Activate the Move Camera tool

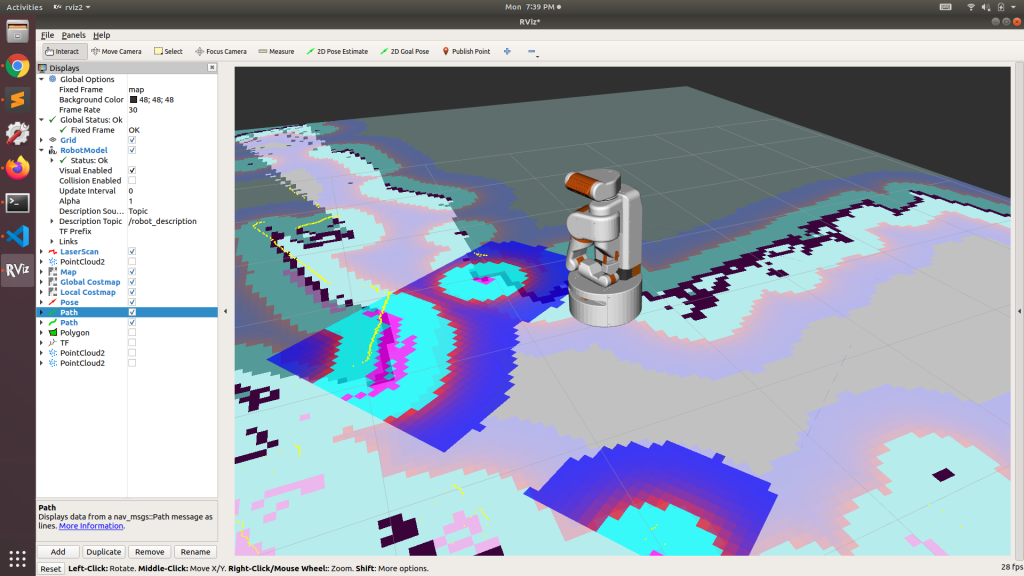116,51
